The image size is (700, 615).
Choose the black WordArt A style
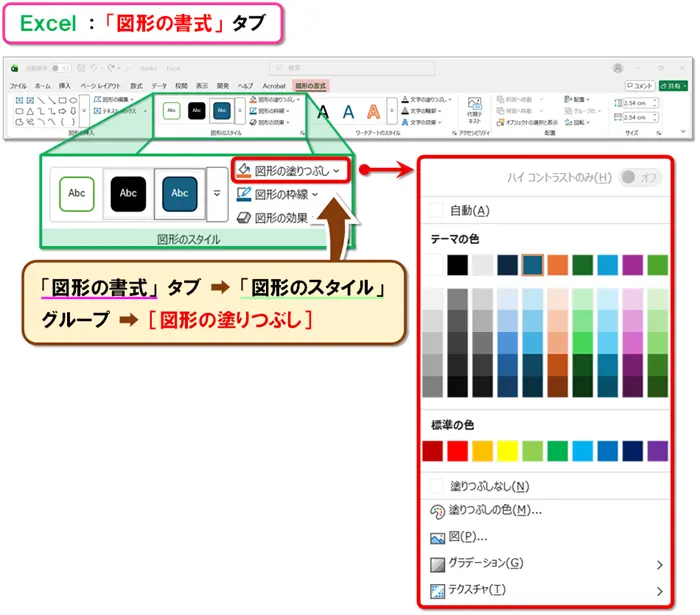(x=323, y=112)
